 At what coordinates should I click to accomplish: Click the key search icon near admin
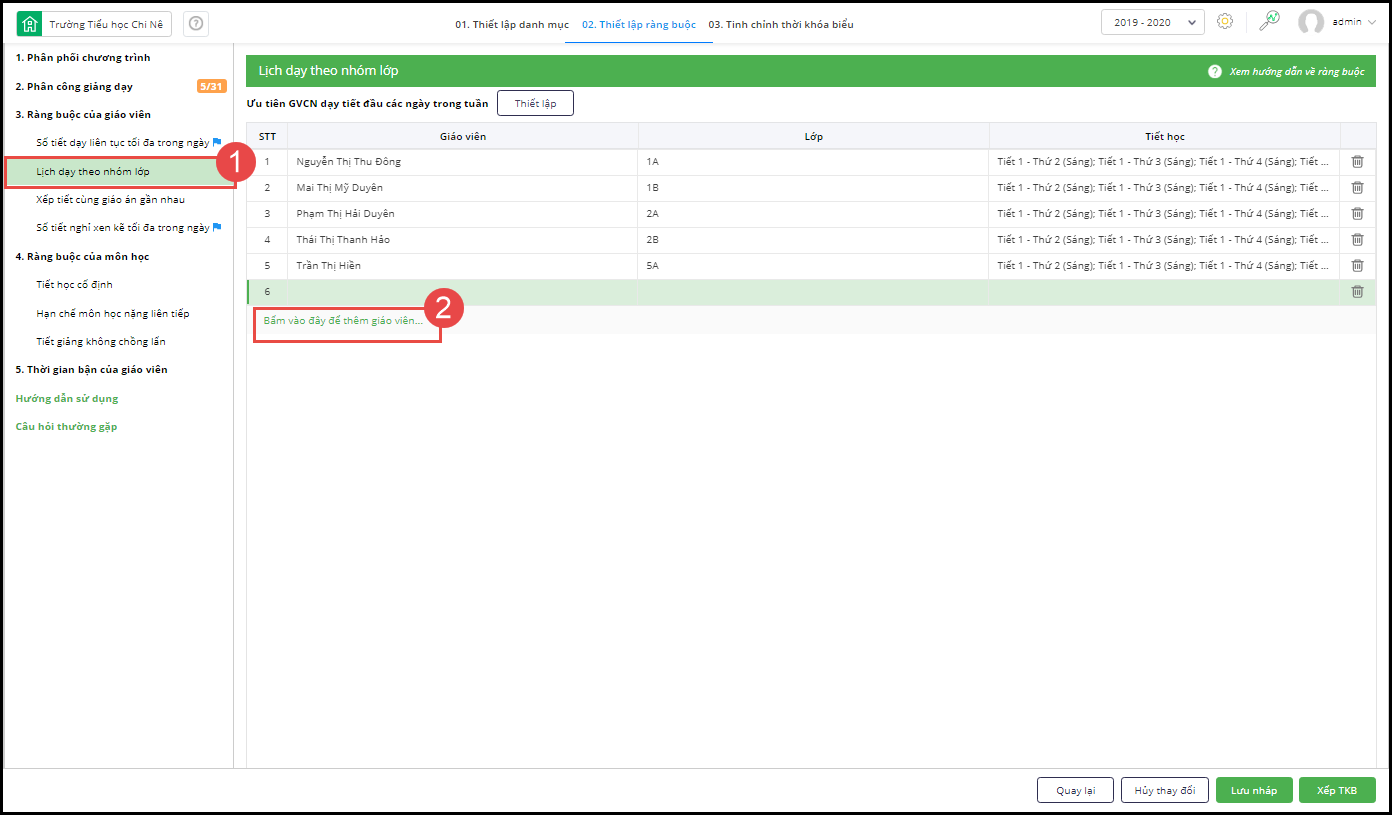1269,22
